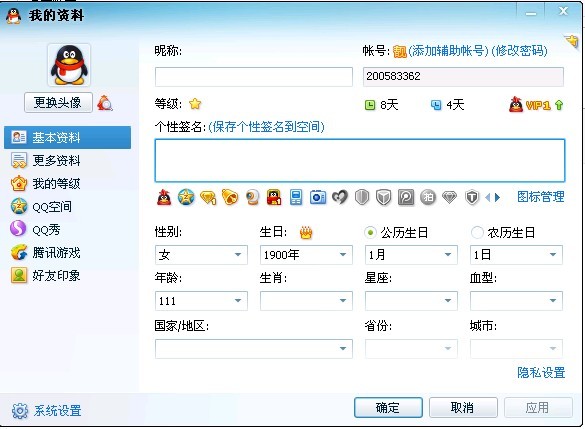Image resolution: width=585 pixels, height=429 pixels.
Task: Click the gray cube shield icon
Action: coord(384,197)
